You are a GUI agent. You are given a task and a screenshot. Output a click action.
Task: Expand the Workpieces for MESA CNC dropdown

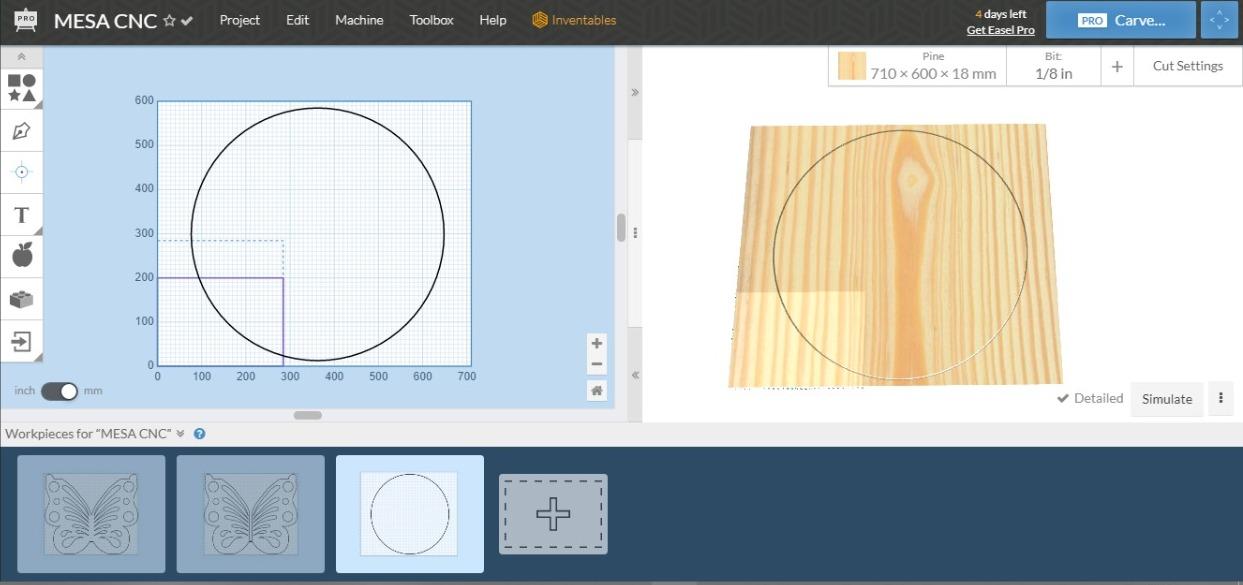pos(180,434)
